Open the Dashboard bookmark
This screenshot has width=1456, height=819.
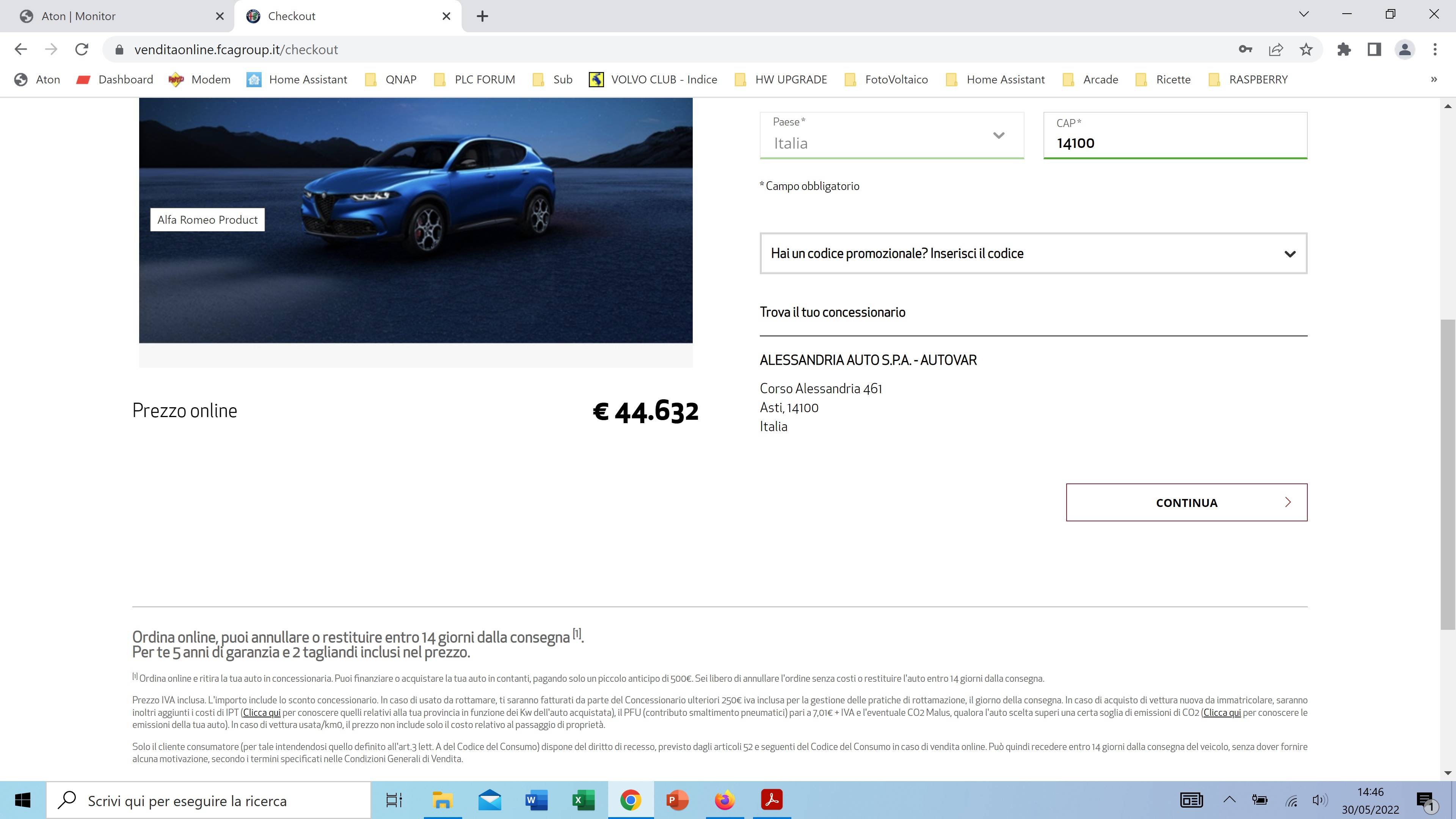(x=115, y=80)
